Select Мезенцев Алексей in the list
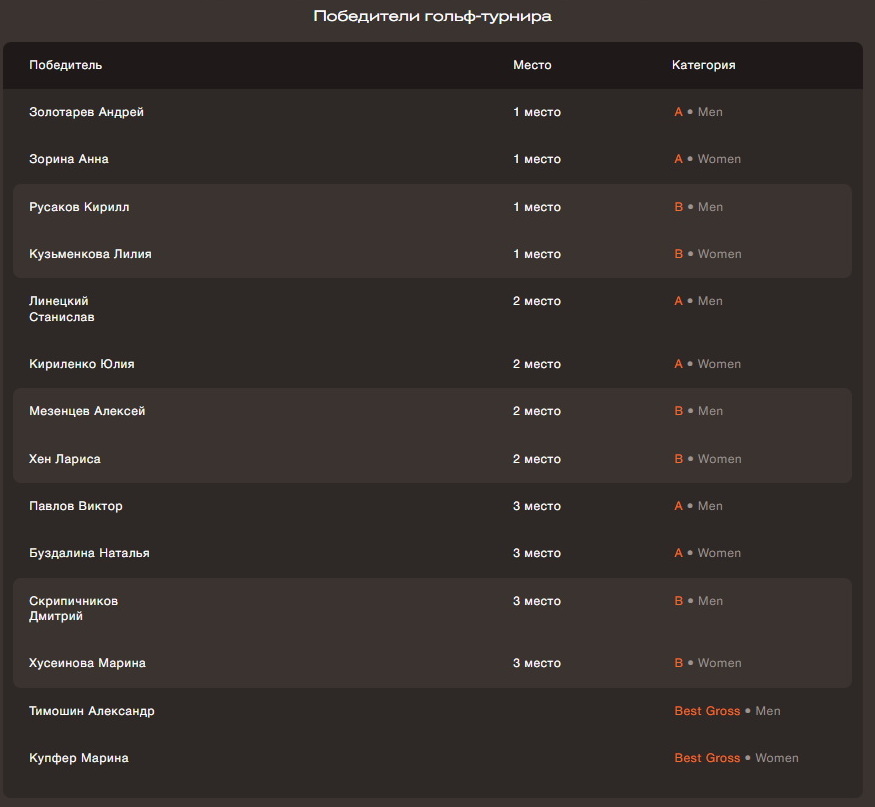 tap(87, 411)
